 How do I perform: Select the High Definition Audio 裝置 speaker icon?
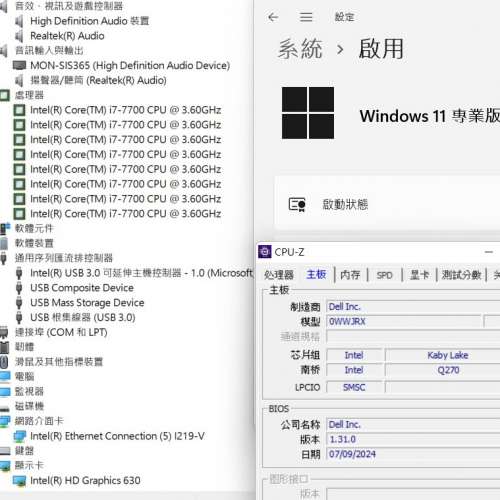[19, 21]
